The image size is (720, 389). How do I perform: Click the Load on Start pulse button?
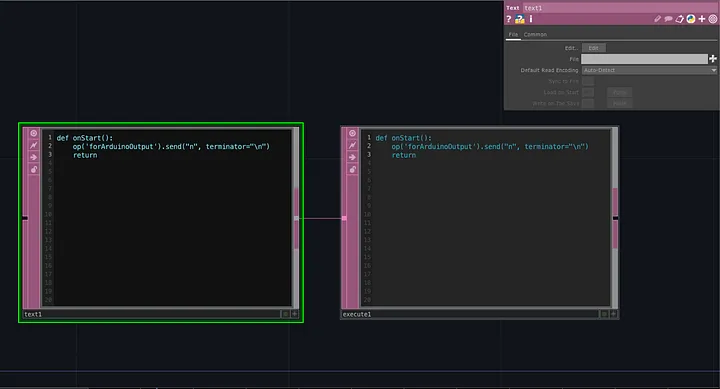(x=619, y=92)
